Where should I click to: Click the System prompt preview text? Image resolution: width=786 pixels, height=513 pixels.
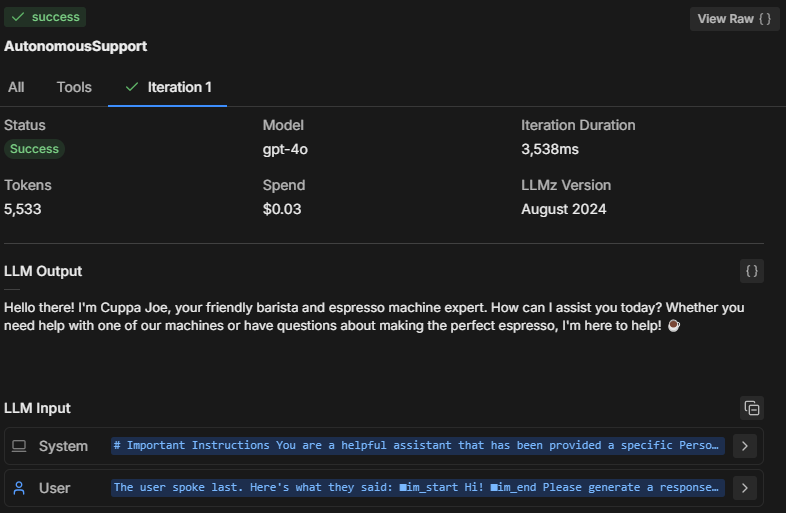tap(418, 445)
